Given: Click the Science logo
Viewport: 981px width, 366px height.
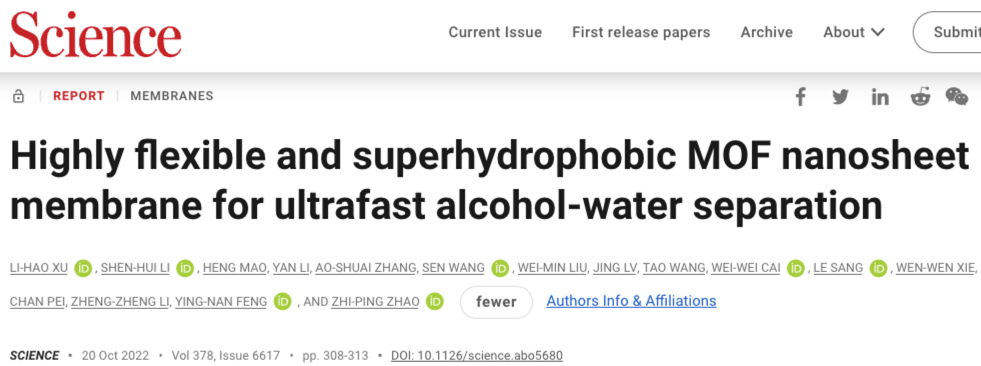Looking at the screenshot, I should click(96, 35).
